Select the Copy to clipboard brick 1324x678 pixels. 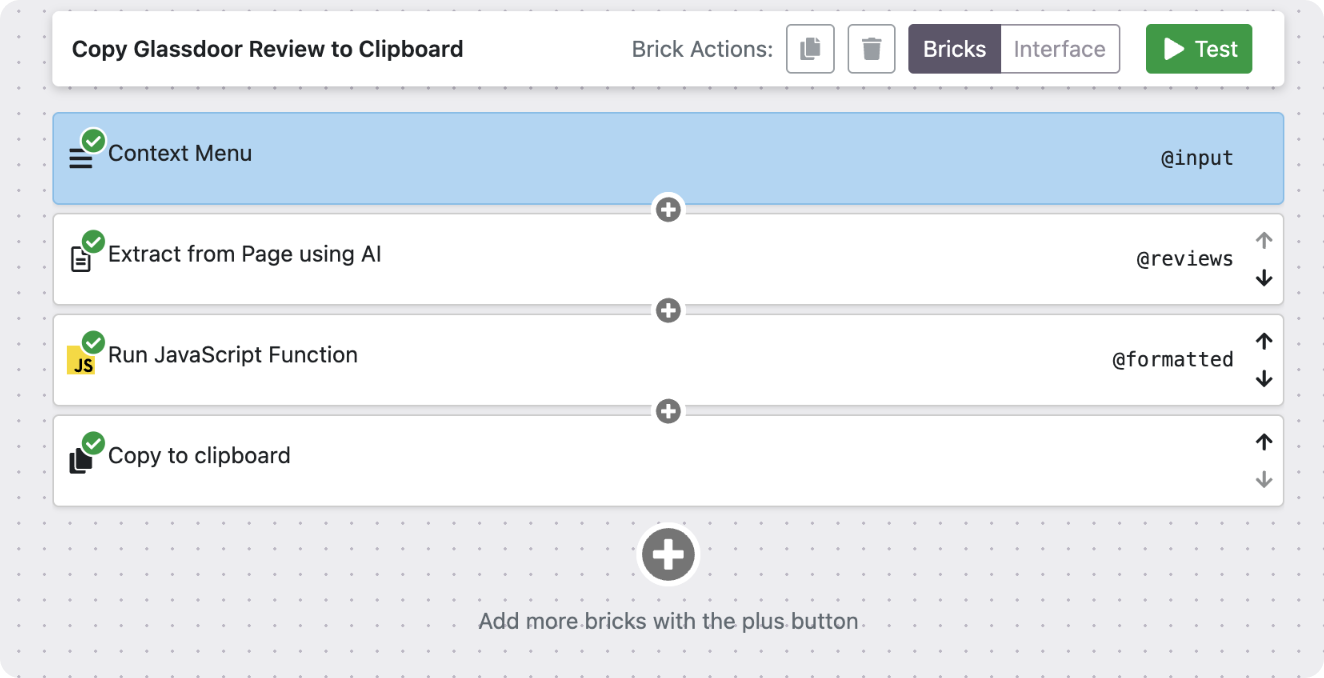pyautogui.click(x=600, y=461)
